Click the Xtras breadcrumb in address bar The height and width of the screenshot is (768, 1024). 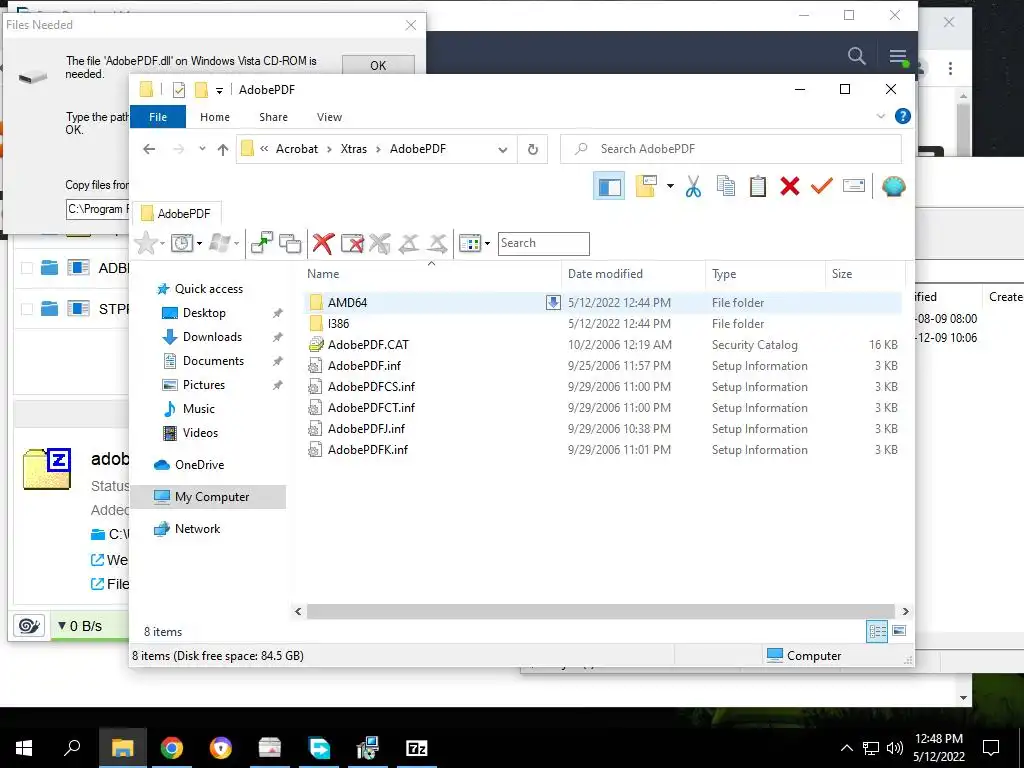tap(353, 149)
